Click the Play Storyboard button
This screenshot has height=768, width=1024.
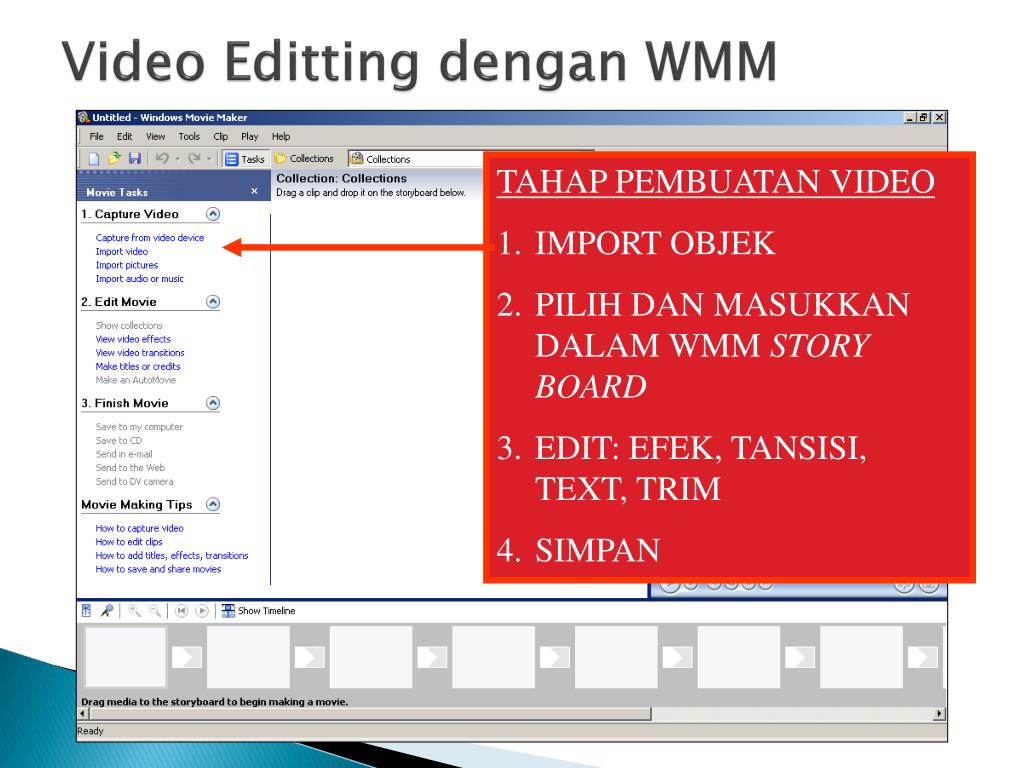click(x=202, y=611)
